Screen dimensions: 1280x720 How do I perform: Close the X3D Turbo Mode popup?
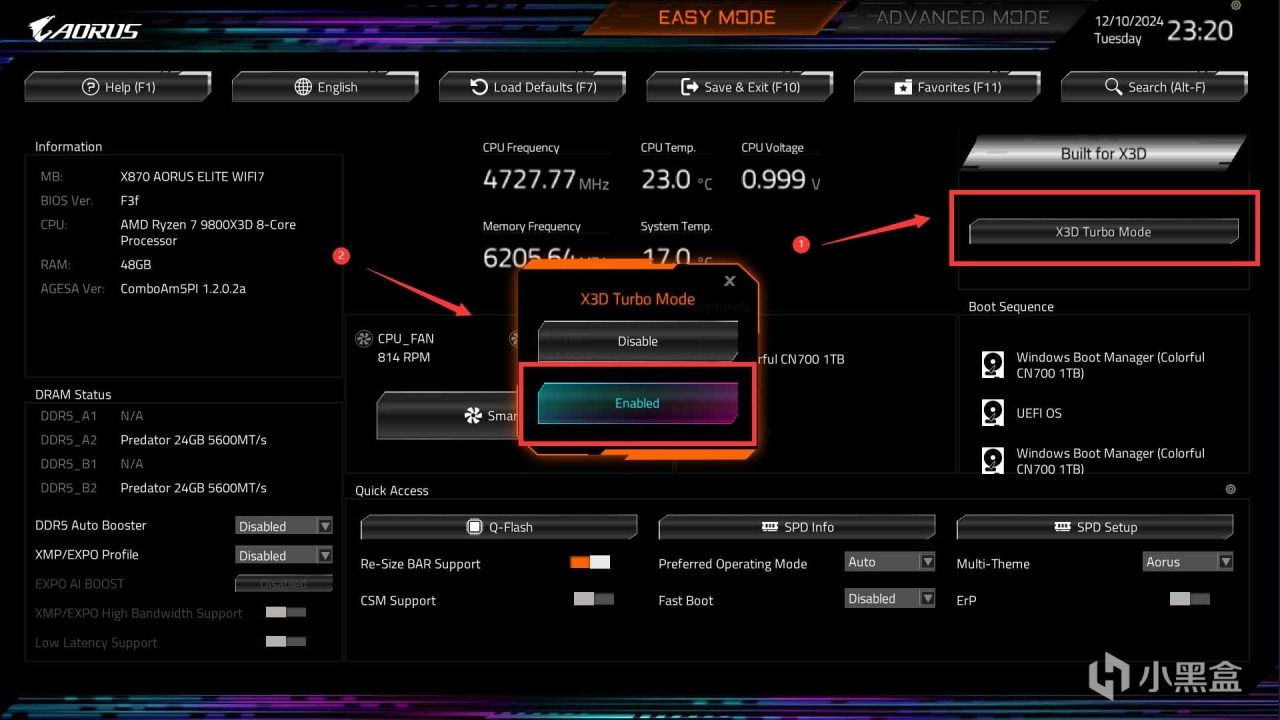[730, 282]
